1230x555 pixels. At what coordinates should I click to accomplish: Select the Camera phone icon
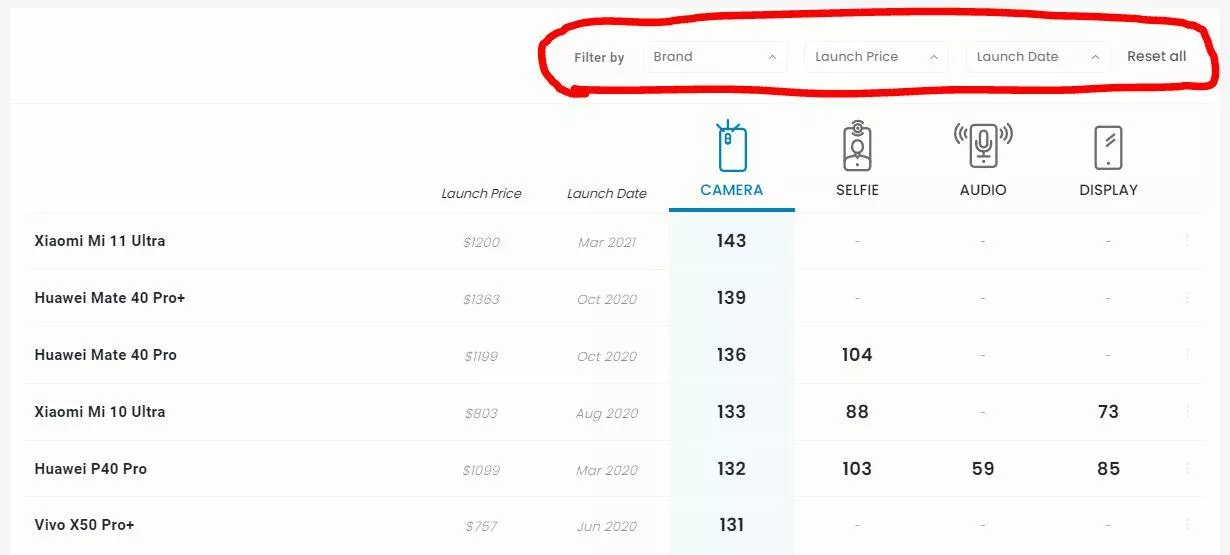[732, 146]
